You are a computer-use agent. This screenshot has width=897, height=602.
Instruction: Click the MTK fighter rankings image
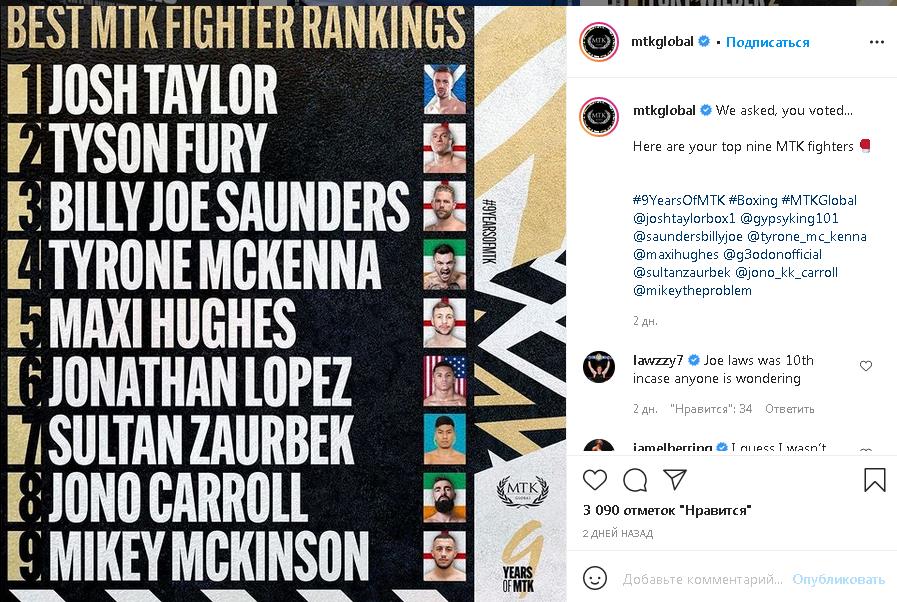(283, 301)
